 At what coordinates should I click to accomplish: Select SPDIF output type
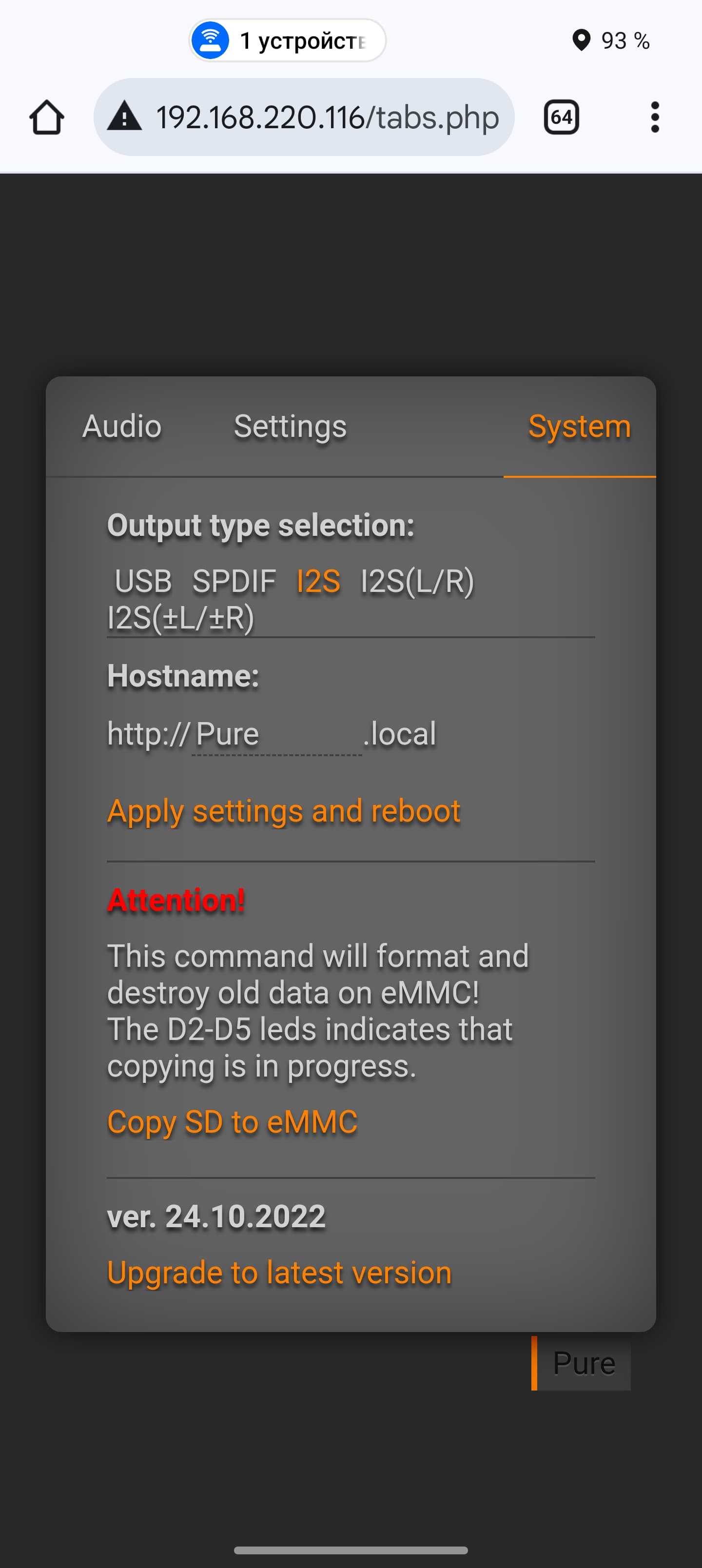click(234, 581)
